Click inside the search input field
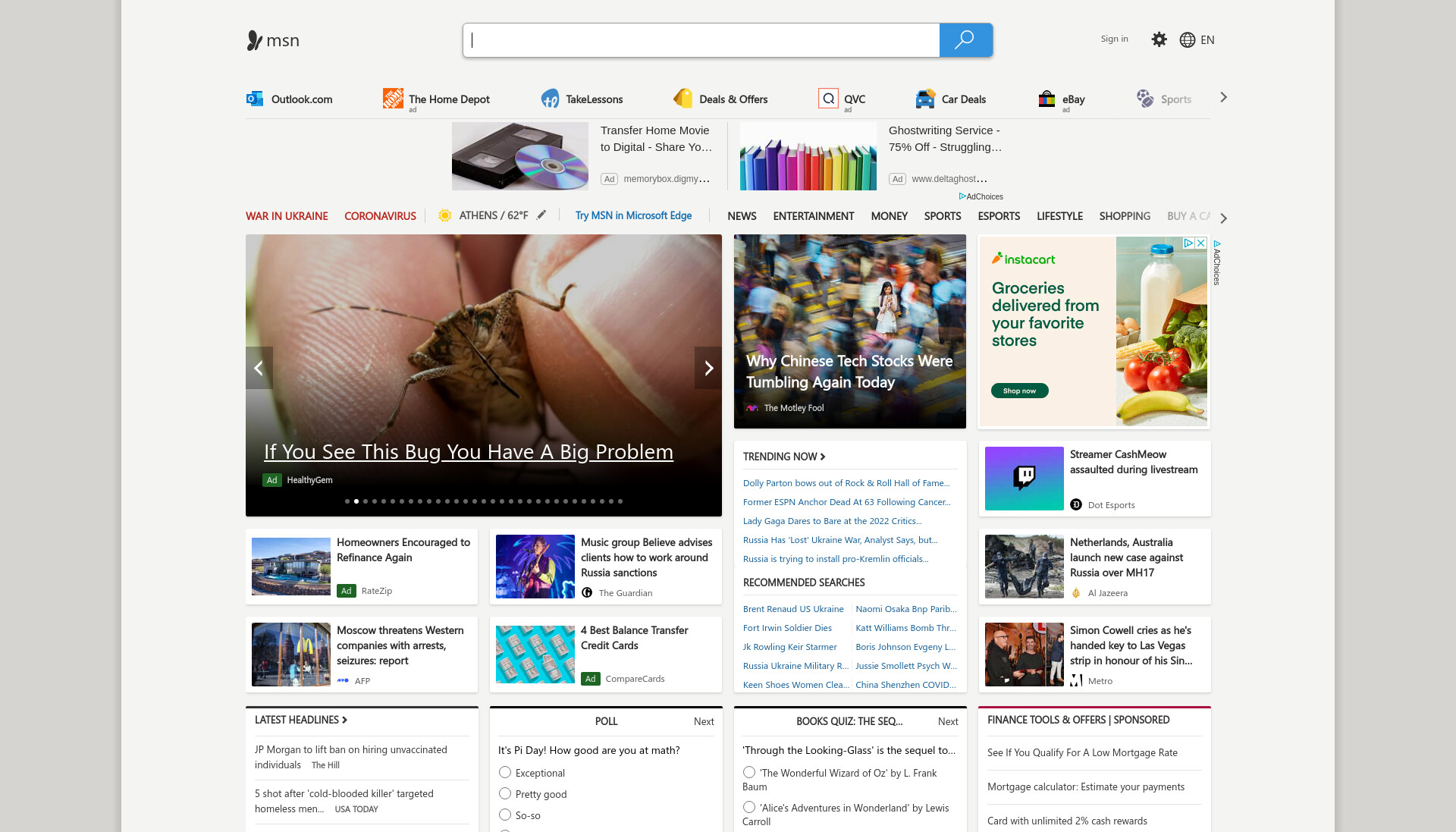 701,40
